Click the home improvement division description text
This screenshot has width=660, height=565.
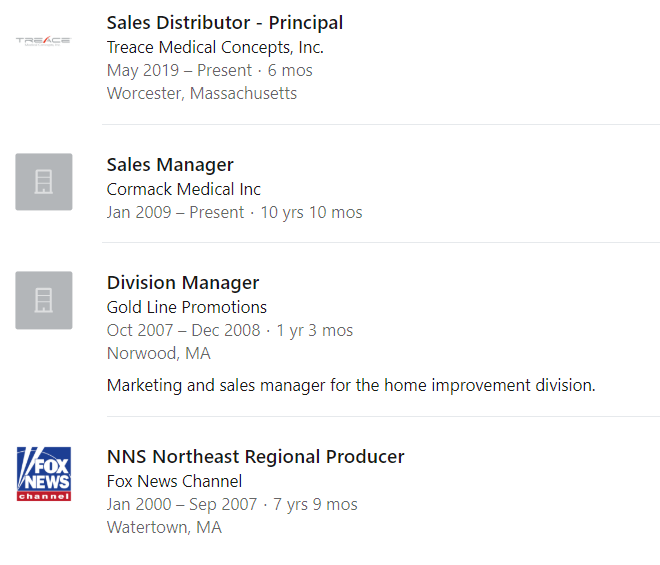[x=351, y=385]
